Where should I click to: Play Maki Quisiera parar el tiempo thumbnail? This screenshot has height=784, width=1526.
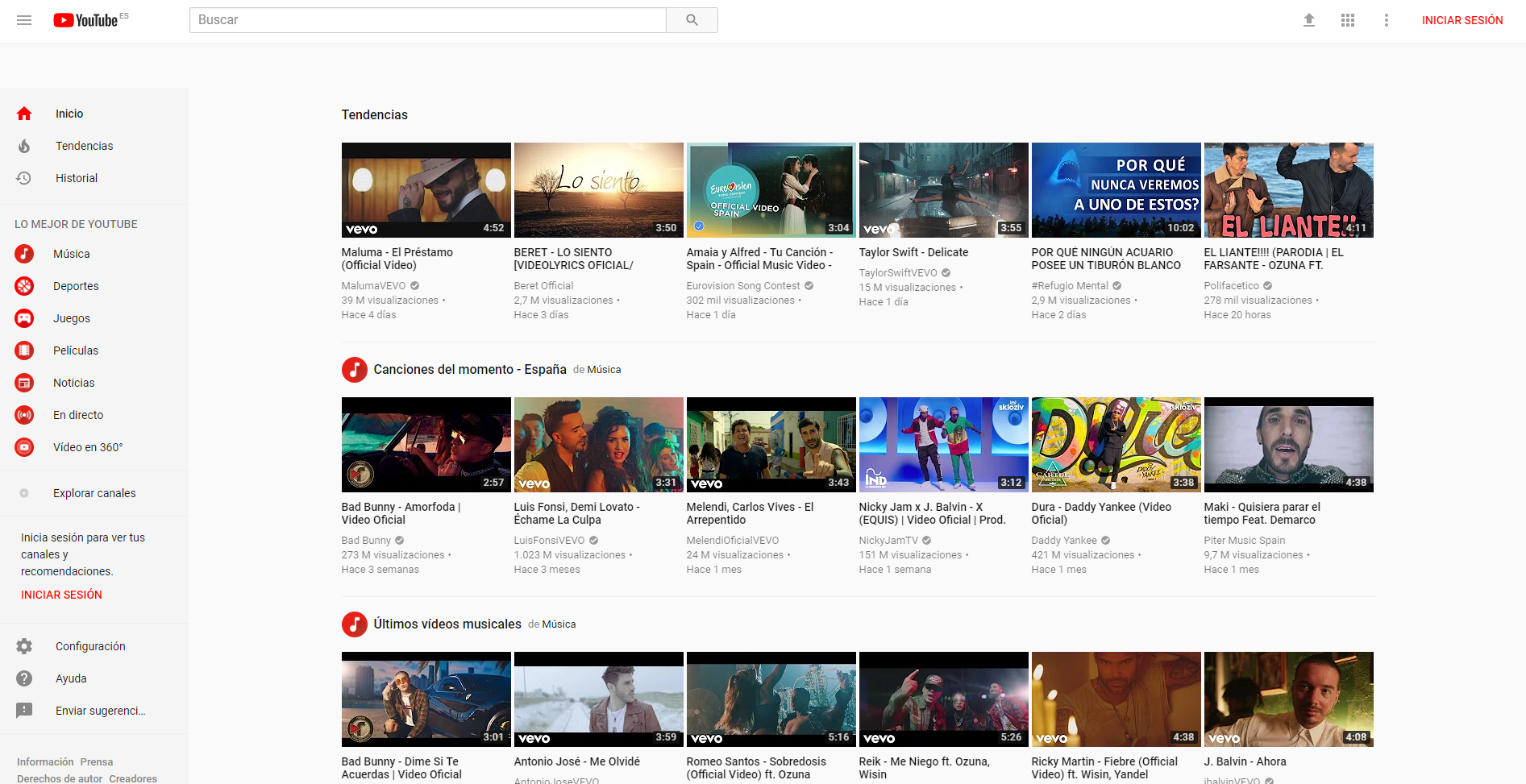(x=1289, y=445)
